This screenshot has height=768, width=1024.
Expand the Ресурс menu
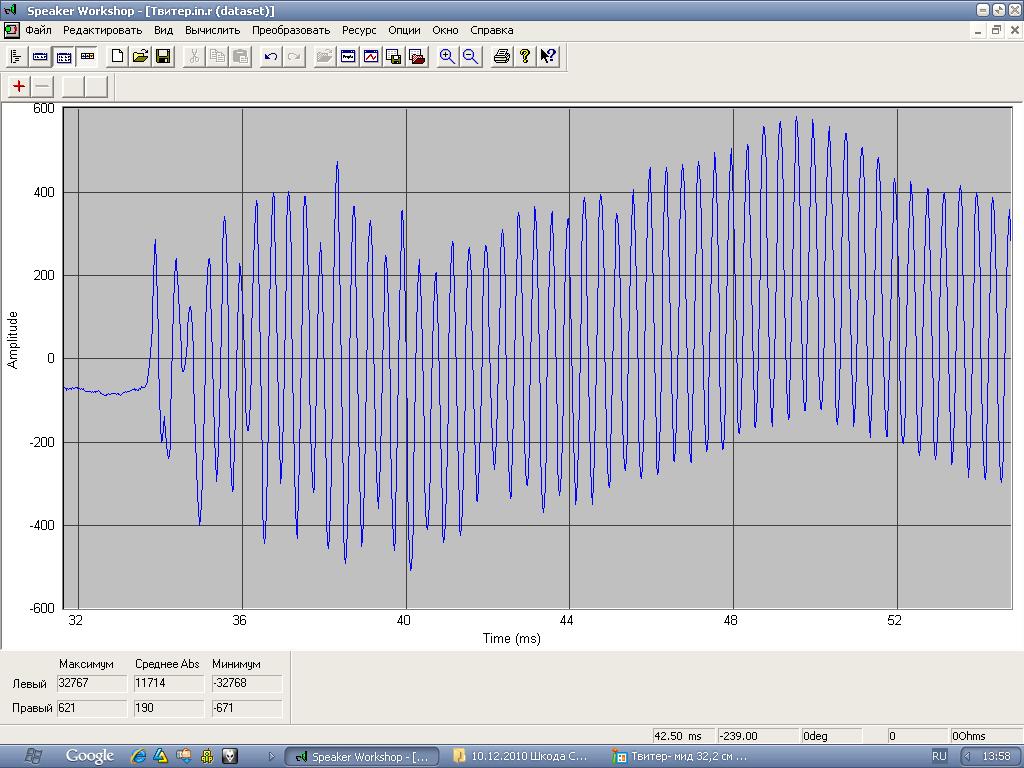click(359, 30)
